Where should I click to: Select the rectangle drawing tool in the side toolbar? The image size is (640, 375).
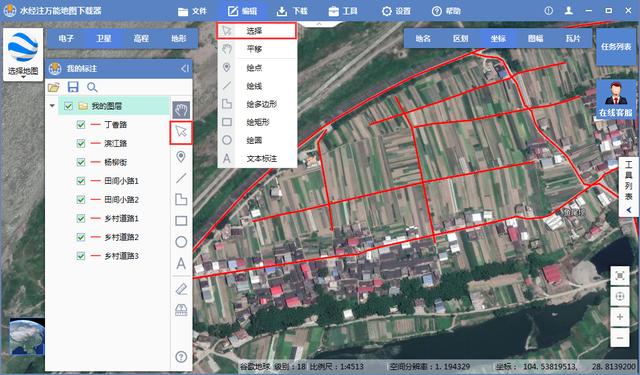(181, 221)
